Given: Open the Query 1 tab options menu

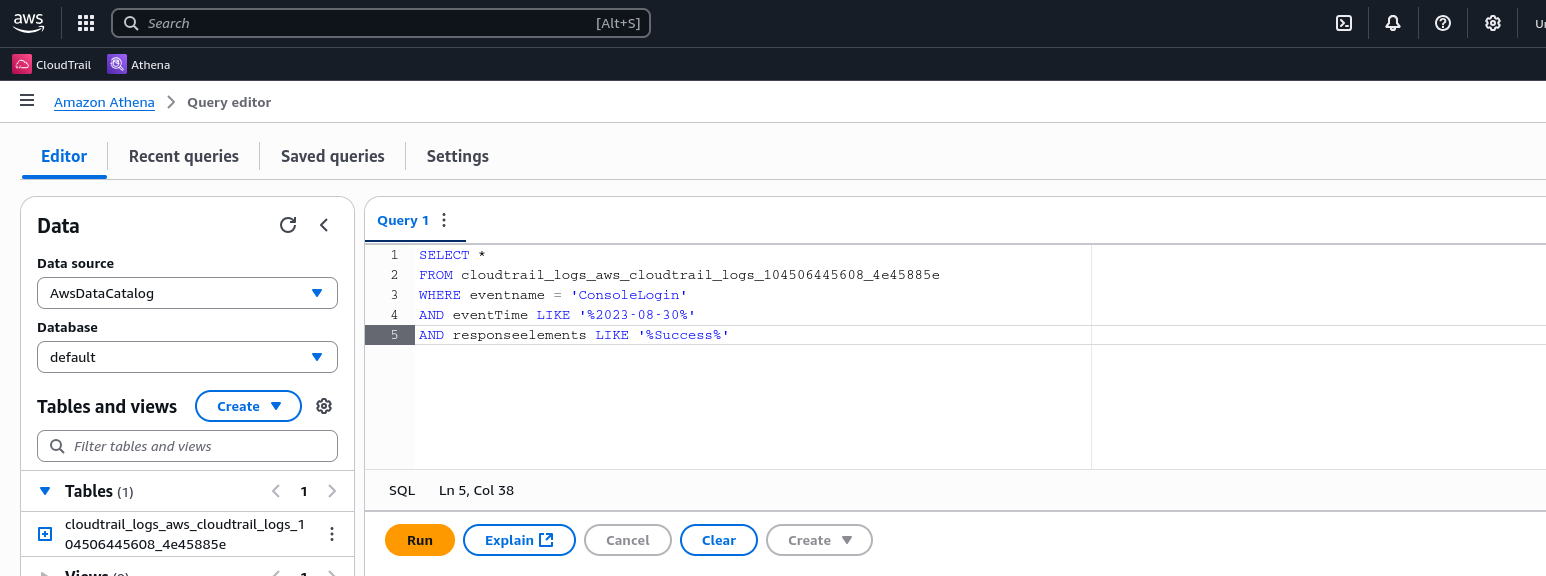Looking at the screenshot, I should click(x=444, y=220).
